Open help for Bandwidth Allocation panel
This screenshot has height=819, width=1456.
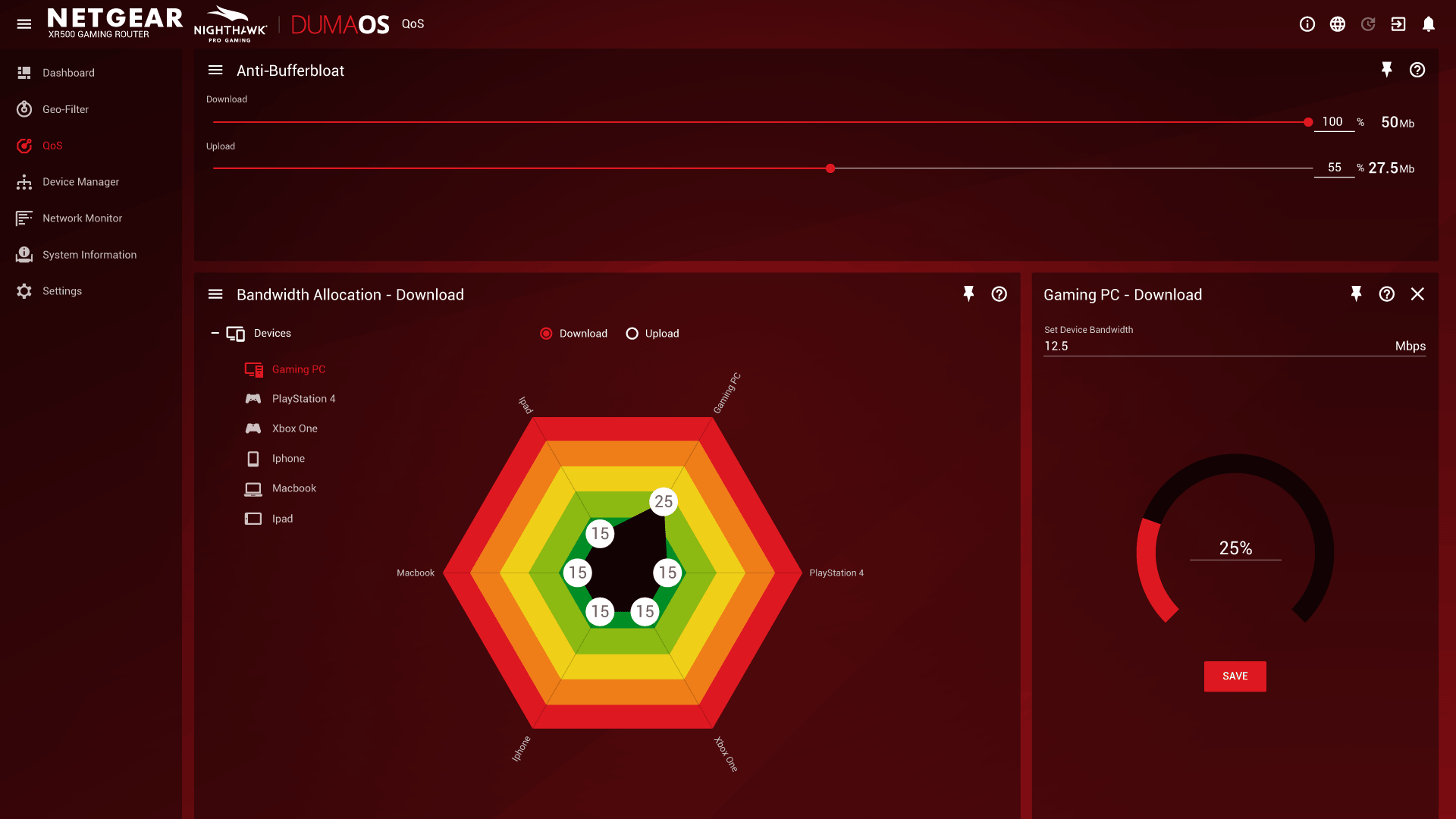999,294
